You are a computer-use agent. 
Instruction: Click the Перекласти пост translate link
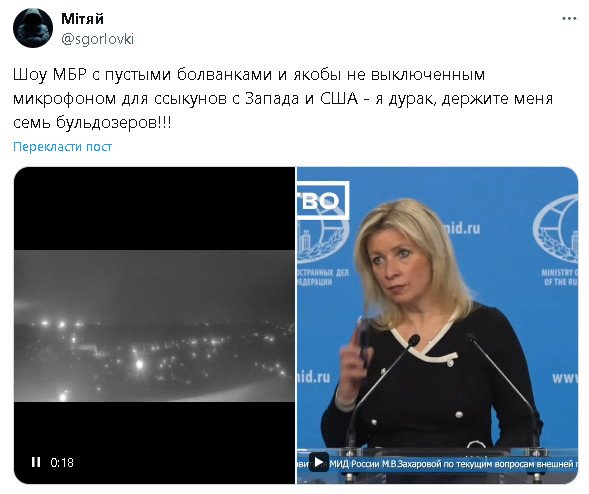[x=62, y=147]
